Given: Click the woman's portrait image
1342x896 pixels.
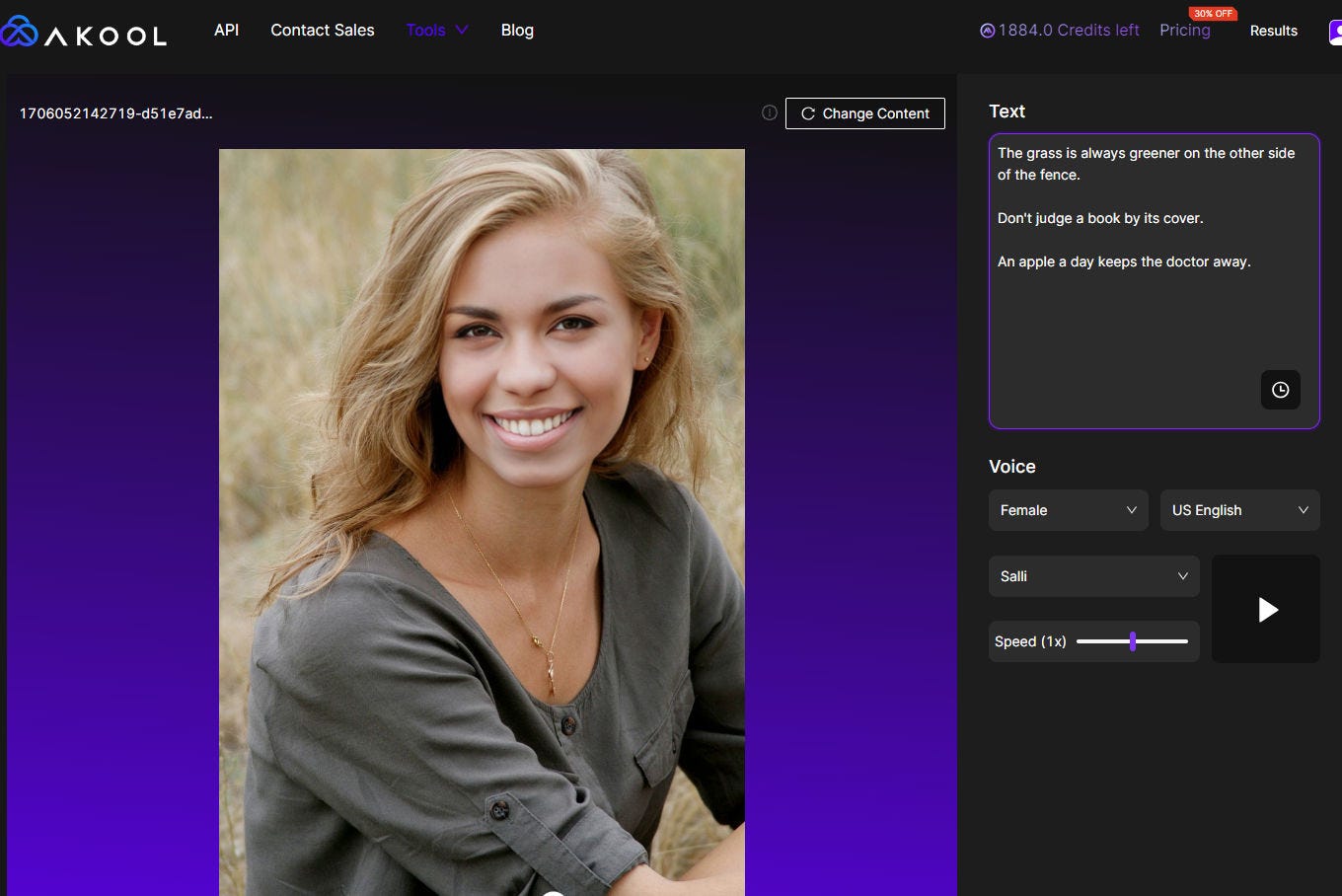Looking at the screenshot, I should 482,522.
